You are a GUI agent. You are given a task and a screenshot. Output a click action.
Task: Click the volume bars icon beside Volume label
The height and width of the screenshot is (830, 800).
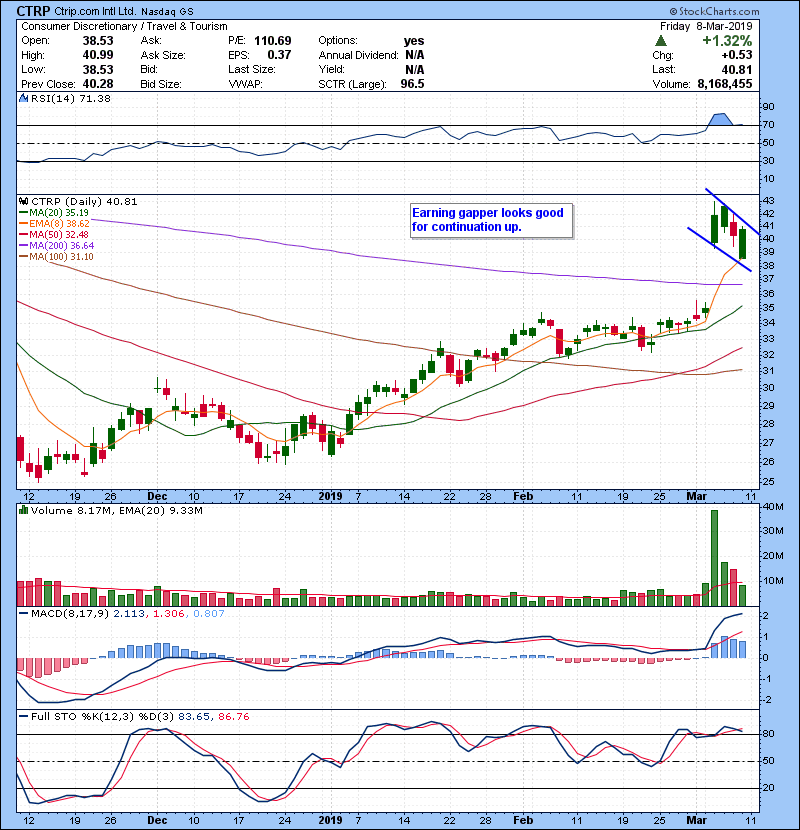pos(23,510)
